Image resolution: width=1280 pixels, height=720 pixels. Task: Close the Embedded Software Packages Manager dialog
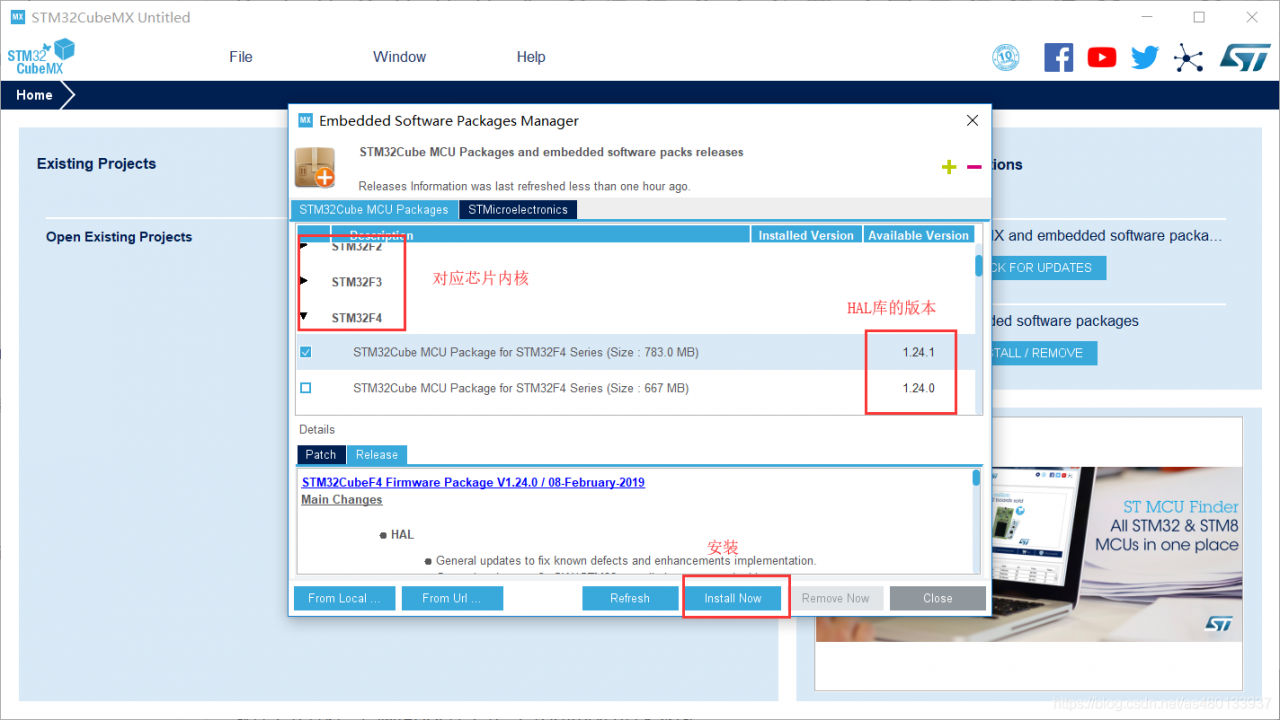tap(972, 120)
